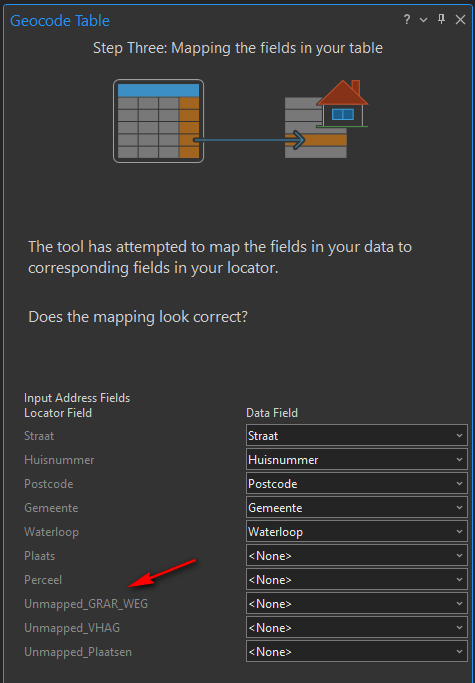Expand the Waterloop data field dropdown
The height and width of the screenshot is (683, 475).
coord(356,531)
